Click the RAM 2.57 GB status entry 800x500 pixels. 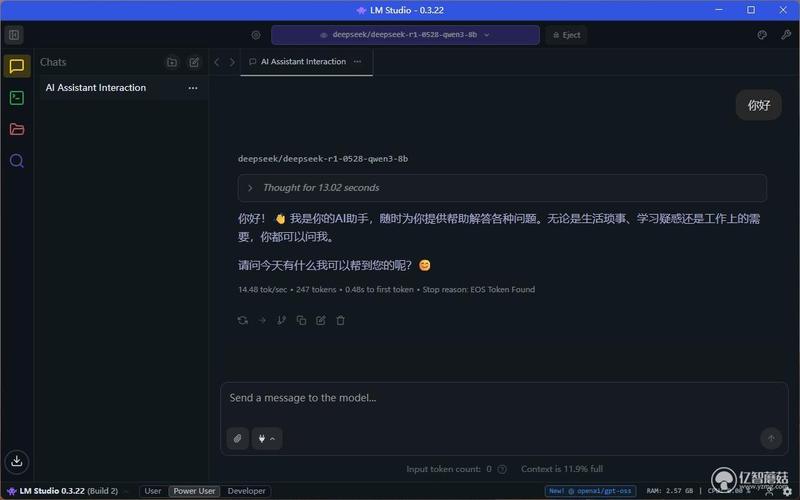[669, 491]
